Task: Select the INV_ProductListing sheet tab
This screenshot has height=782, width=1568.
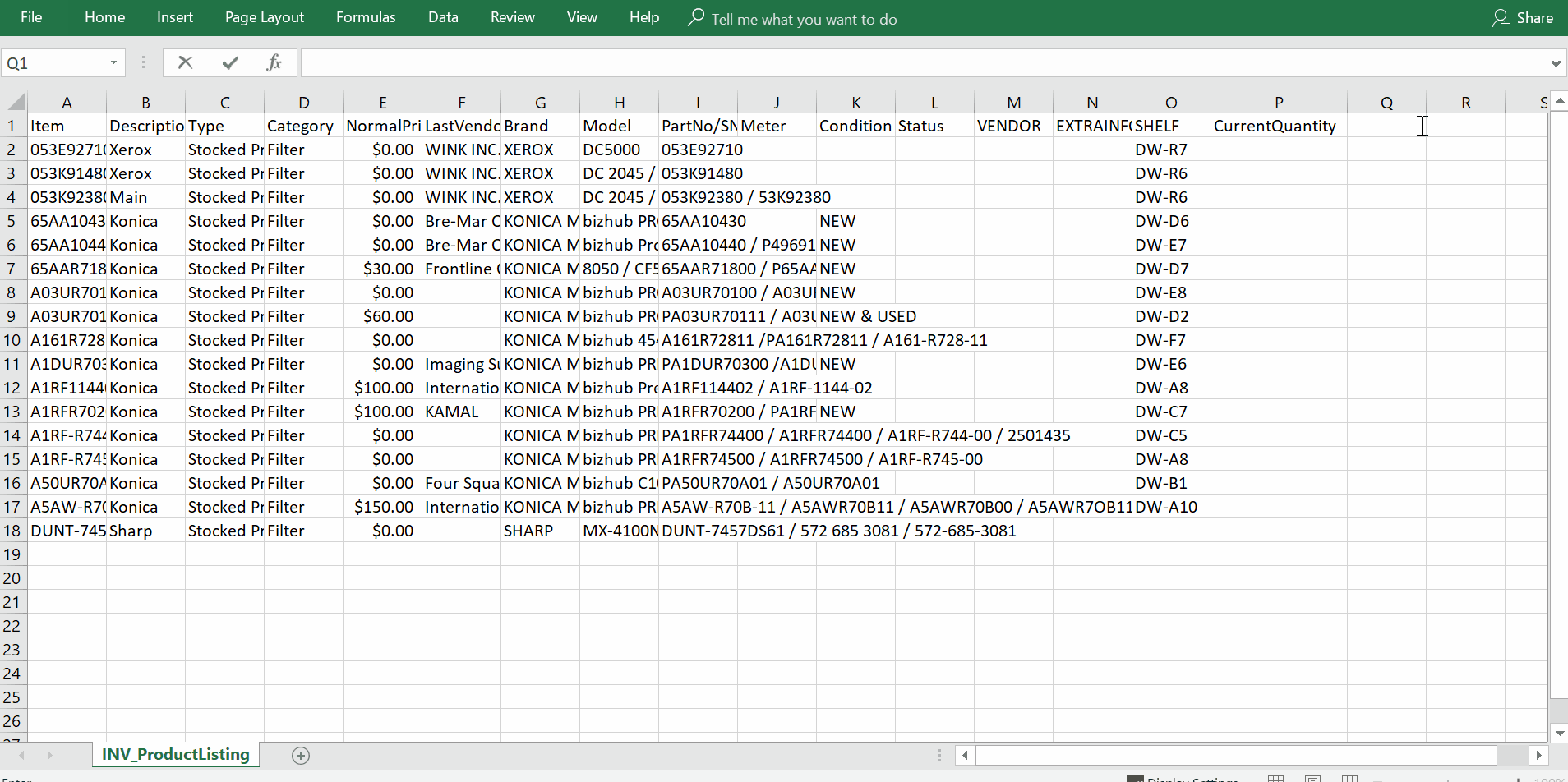Action: pos(174,754)
